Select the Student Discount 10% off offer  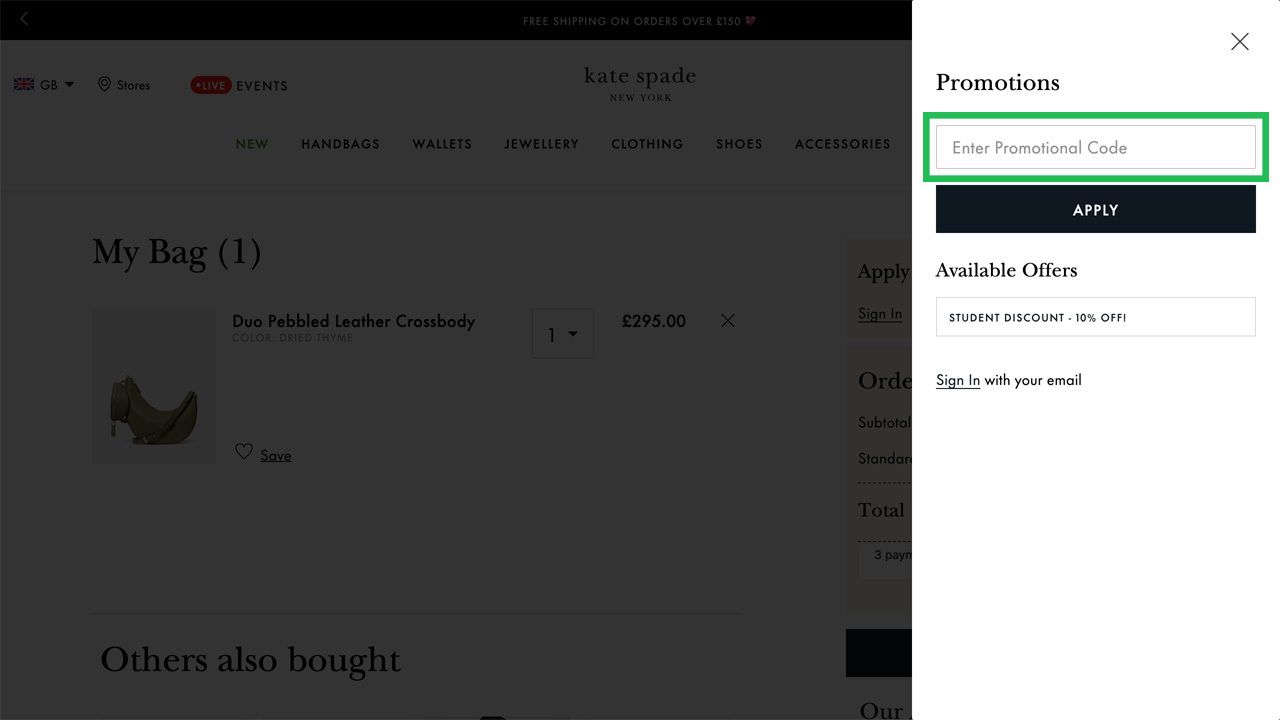point(1095,317)
